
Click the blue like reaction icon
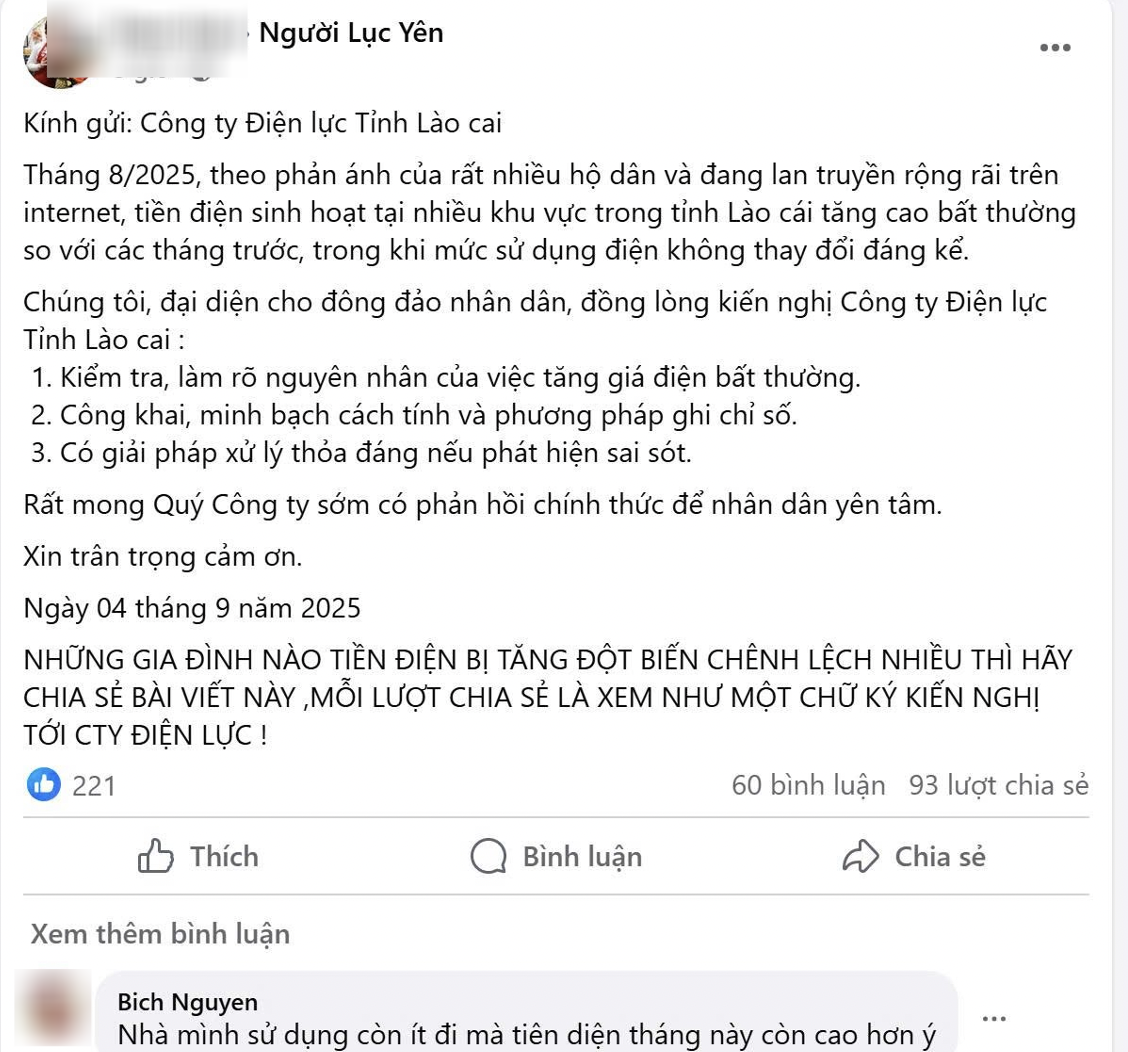(44, 784)
